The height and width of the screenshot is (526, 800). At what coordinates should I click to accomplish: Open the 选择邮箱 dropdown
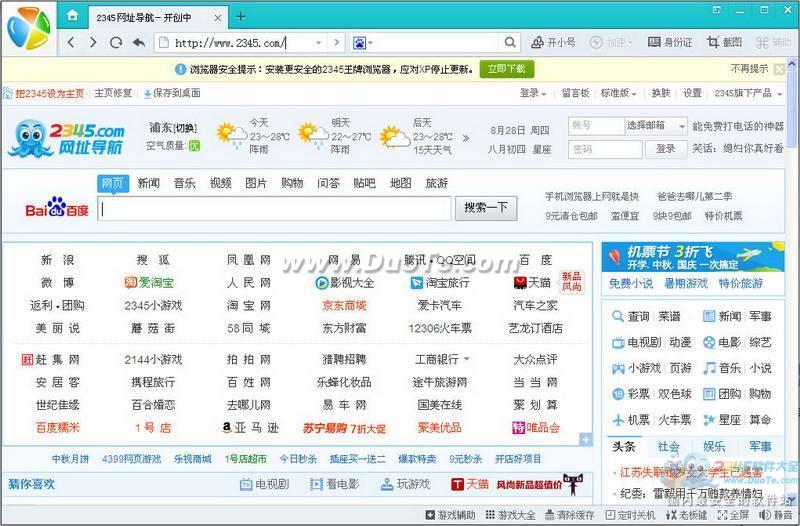click(x=656, y=126)
